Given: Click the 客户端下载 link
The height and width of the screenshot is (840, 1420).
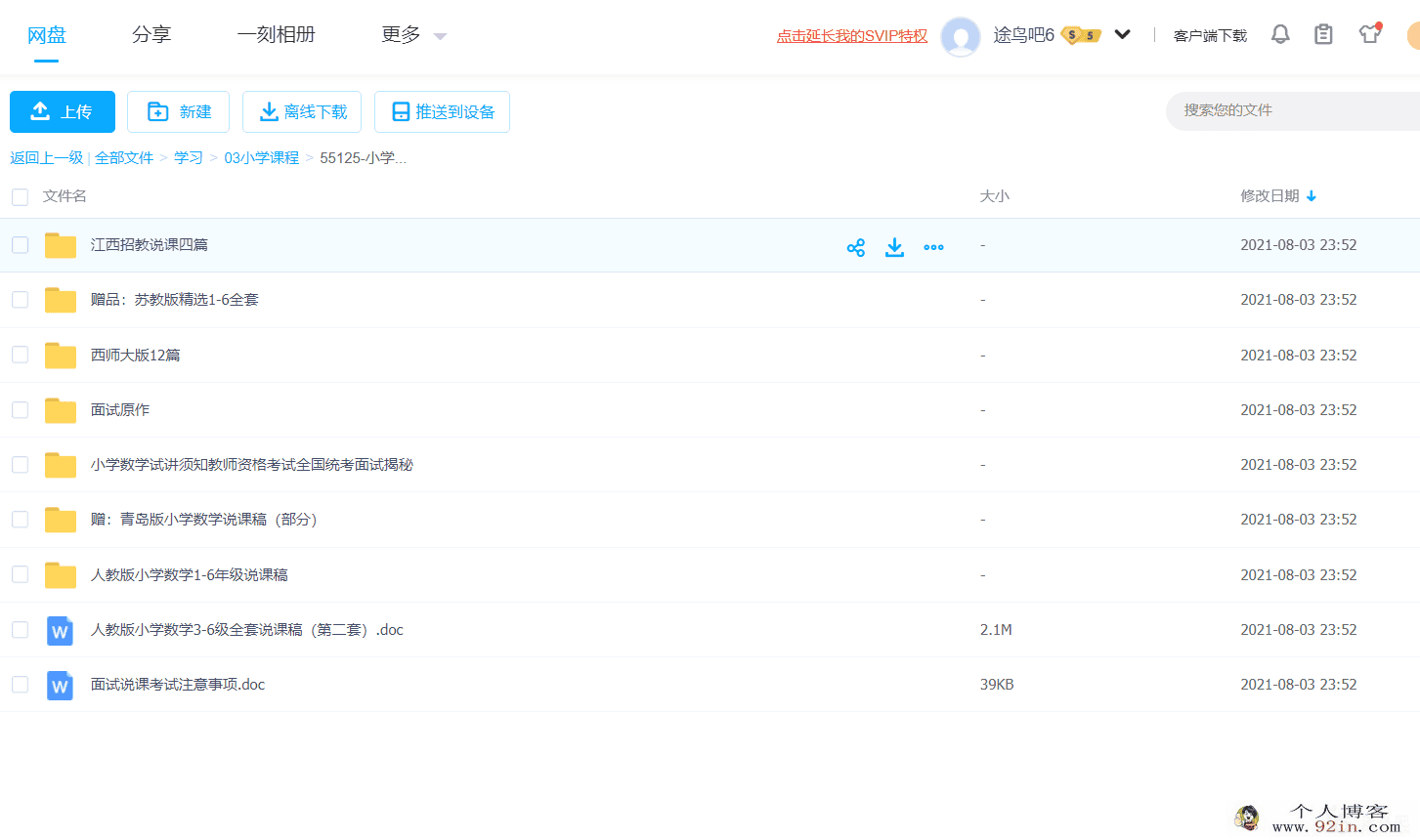Looking at the screenshot, I should [x=1210, y=36].
